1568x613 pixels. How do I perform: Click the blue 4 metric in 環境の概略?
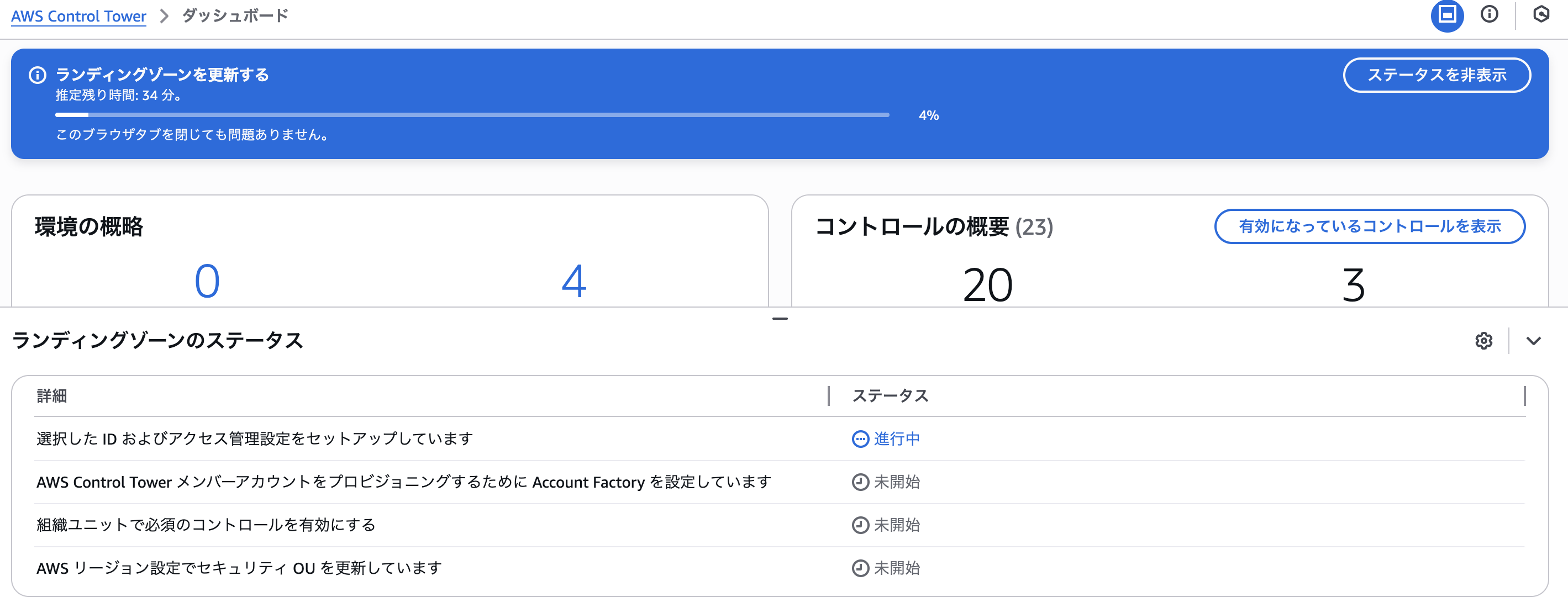(576, 281)
